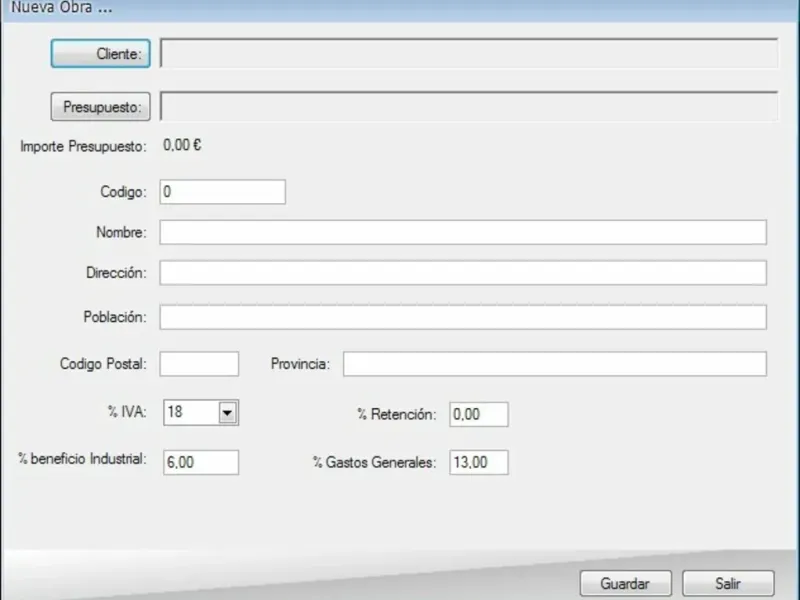The image size is (800, 600).
Task: Click the % Gastos Generales label
Action: click(374, 462)
